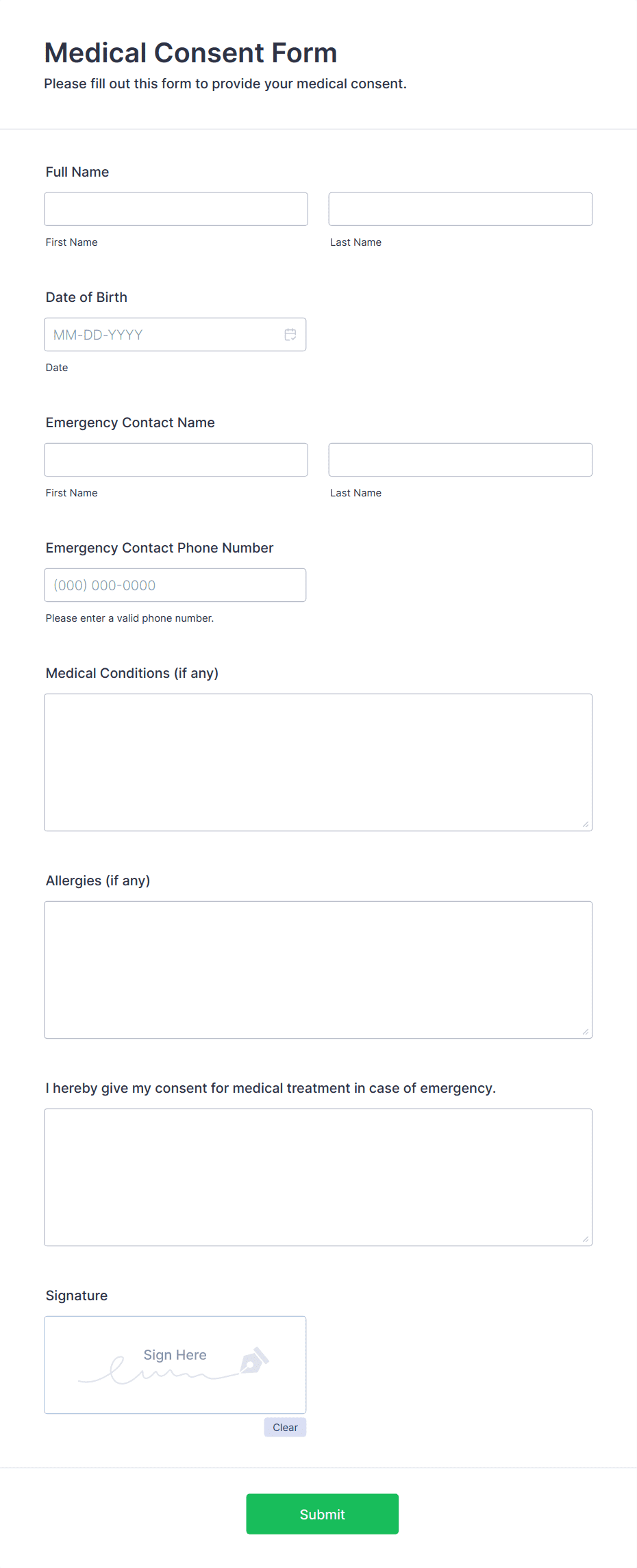Click the Date of Birth label
The image size is (637, 1568).
click(x=86, y=297)
